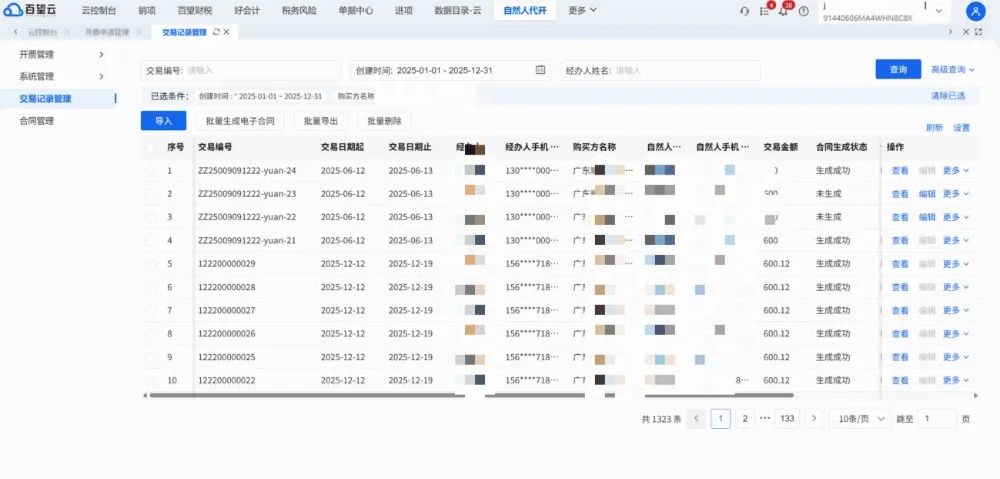The height and width of the screenshot is (479, 1000).
Task: Check the select-all checkbox in table header
Action: (x=150, y=147)
